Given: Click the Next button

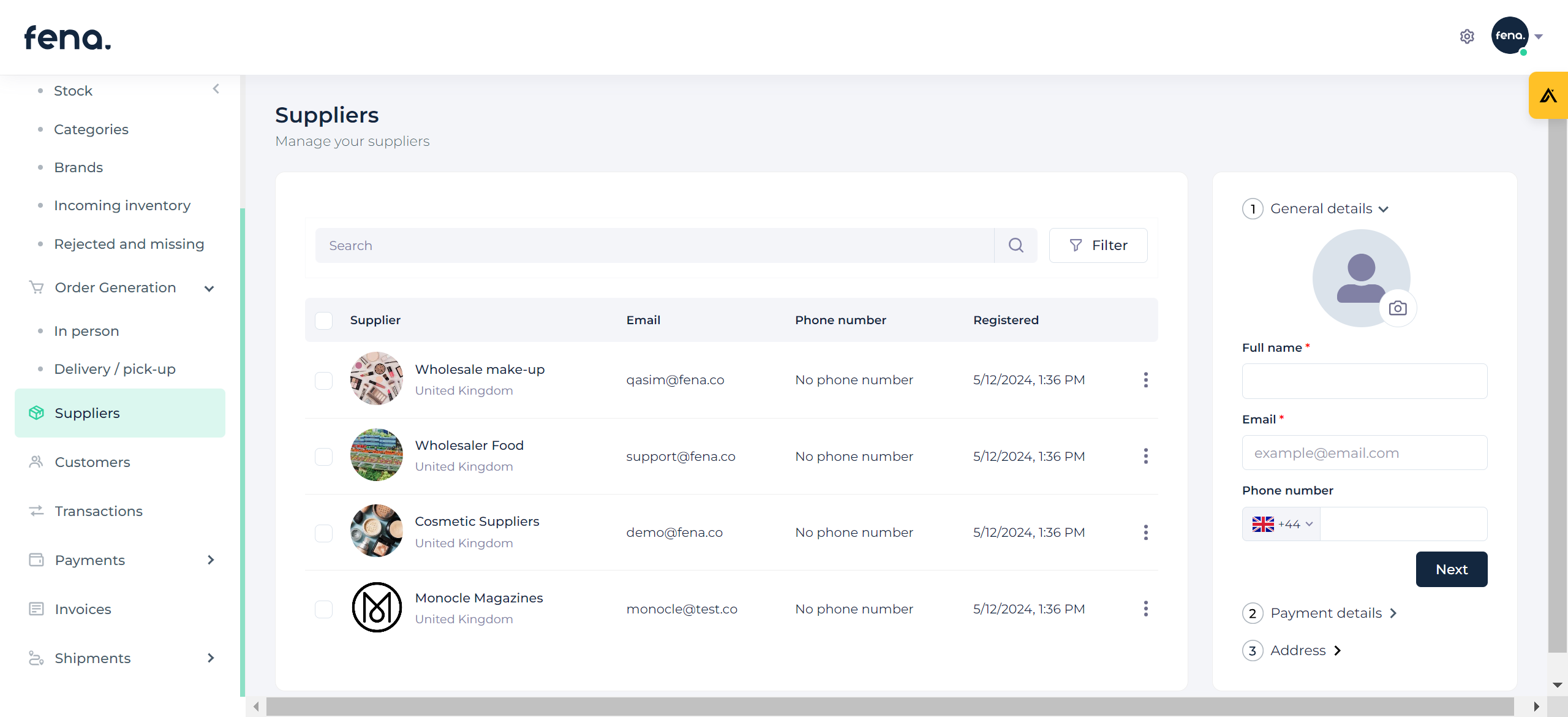Looking at the screenshot, I should tap(1451, 569).
